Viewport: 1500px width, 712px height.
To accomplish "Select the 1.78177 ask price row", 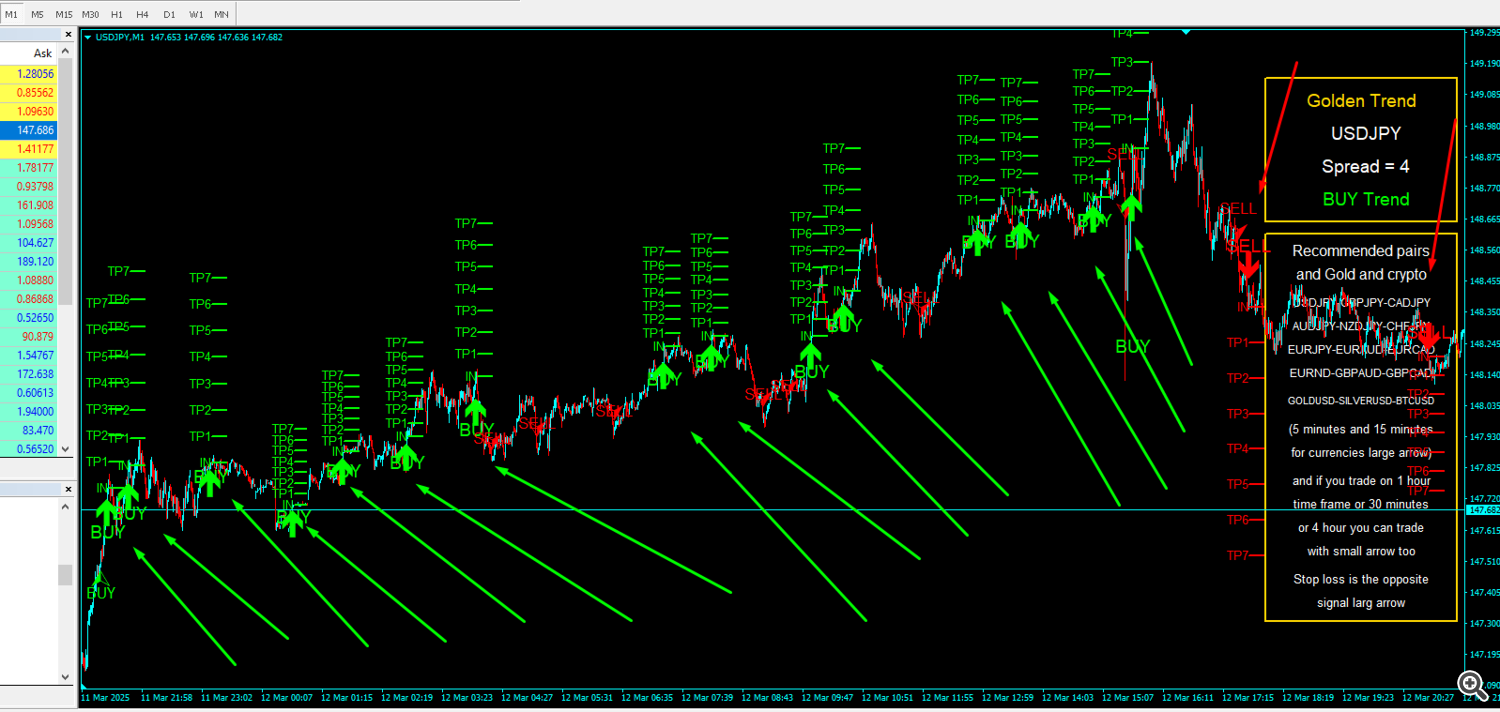I will coord(29,168).
